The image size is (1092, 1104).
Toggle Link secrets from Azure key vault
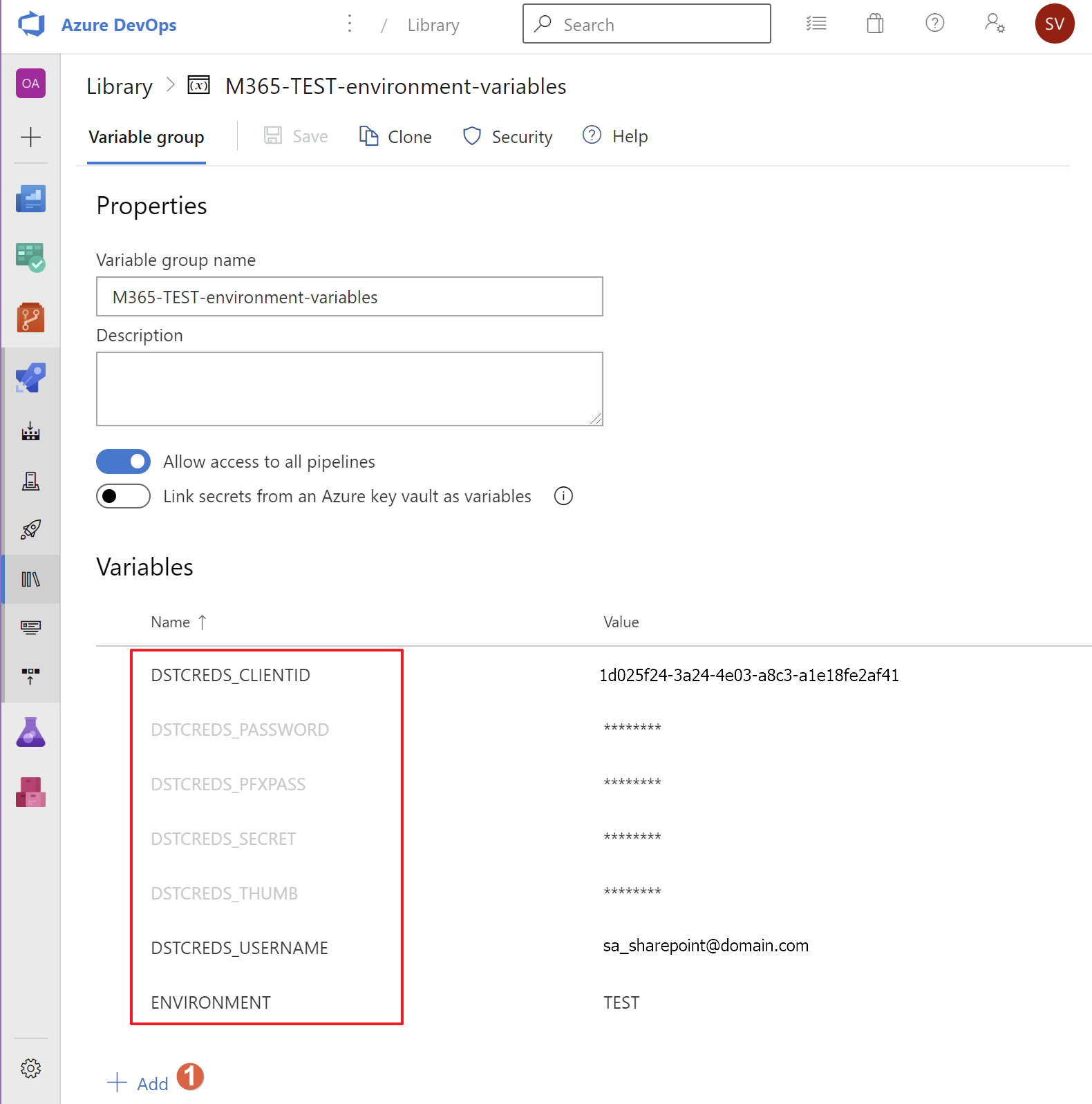[x=123, y=496]
